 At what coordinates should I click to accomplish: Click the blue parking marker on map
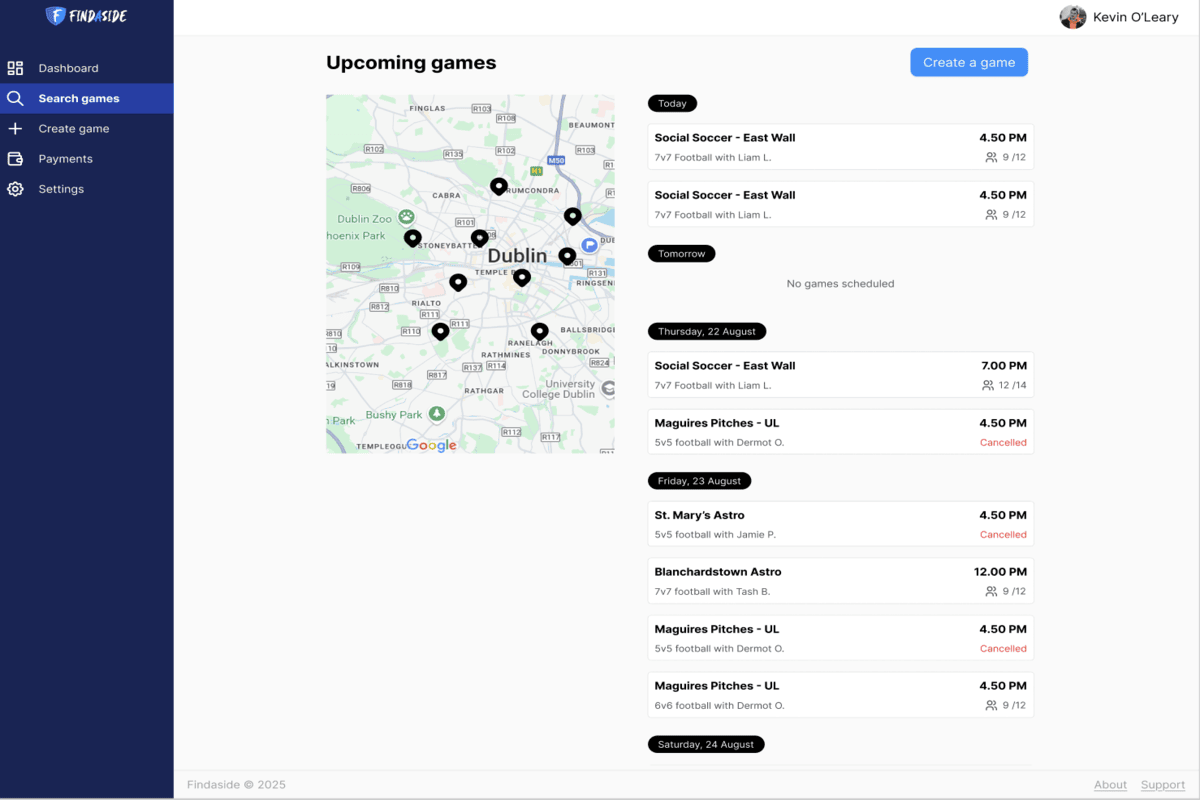tap(590, 244)
